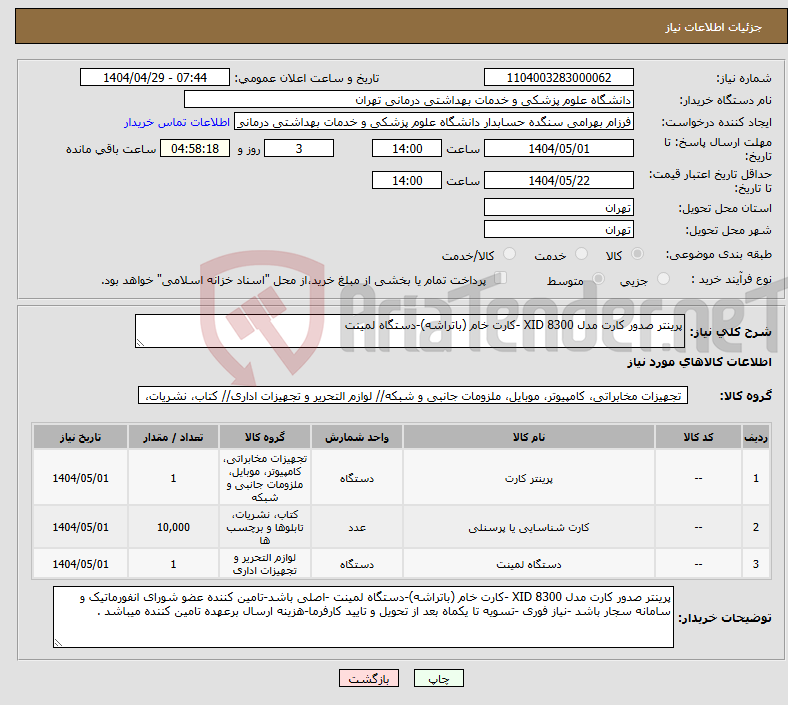Click the response deadline time 14:00 field
The height and width of the screenshot is (705, 788).
point(407,148)
